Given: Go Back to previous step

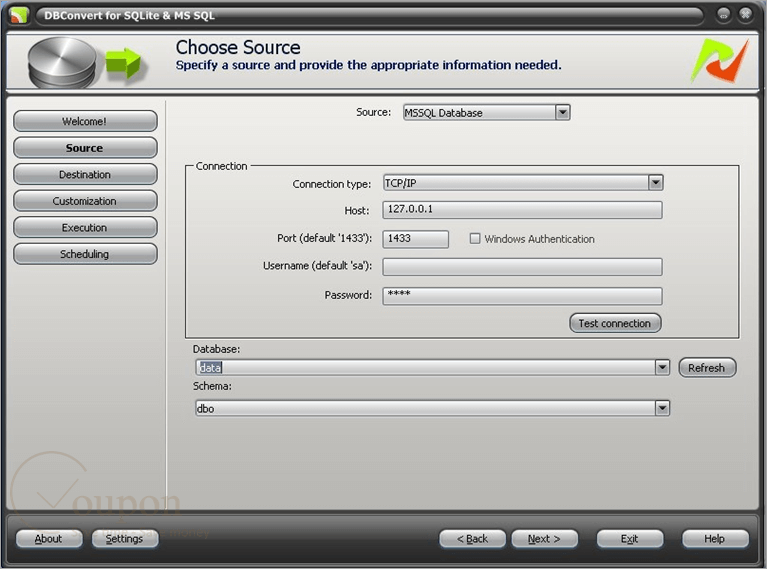Looking at the screenshot, I should pos(472,539).
